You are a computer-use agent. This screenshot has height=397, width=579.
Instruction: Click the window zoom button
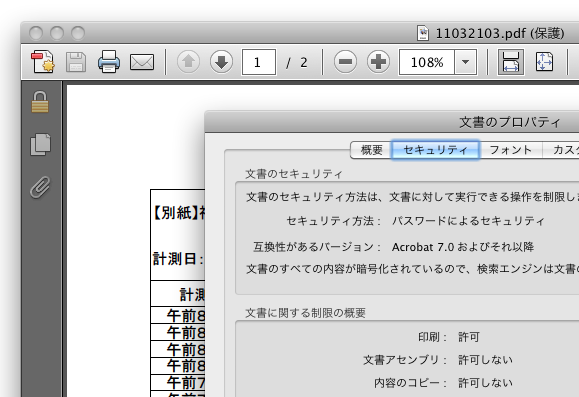tap(78, 33)
